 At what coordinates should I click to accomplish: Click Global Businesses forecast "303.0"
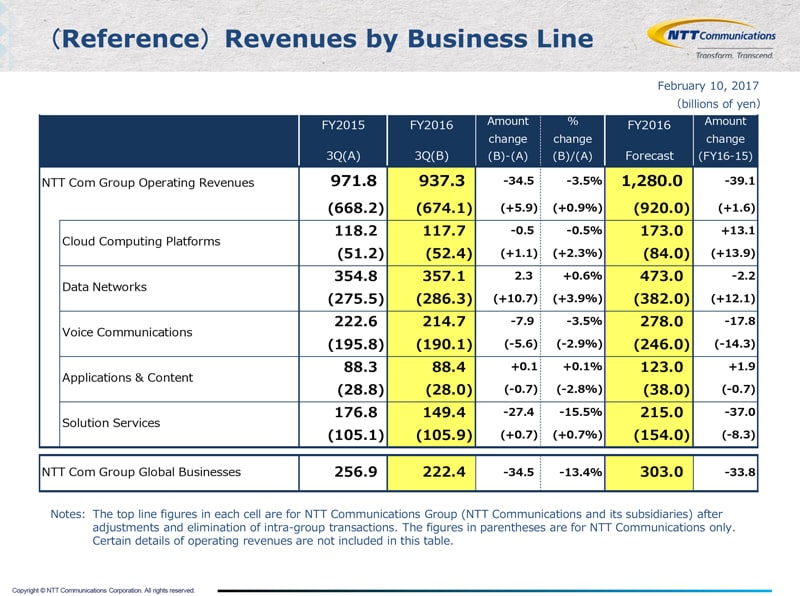[x=662, y=472]
